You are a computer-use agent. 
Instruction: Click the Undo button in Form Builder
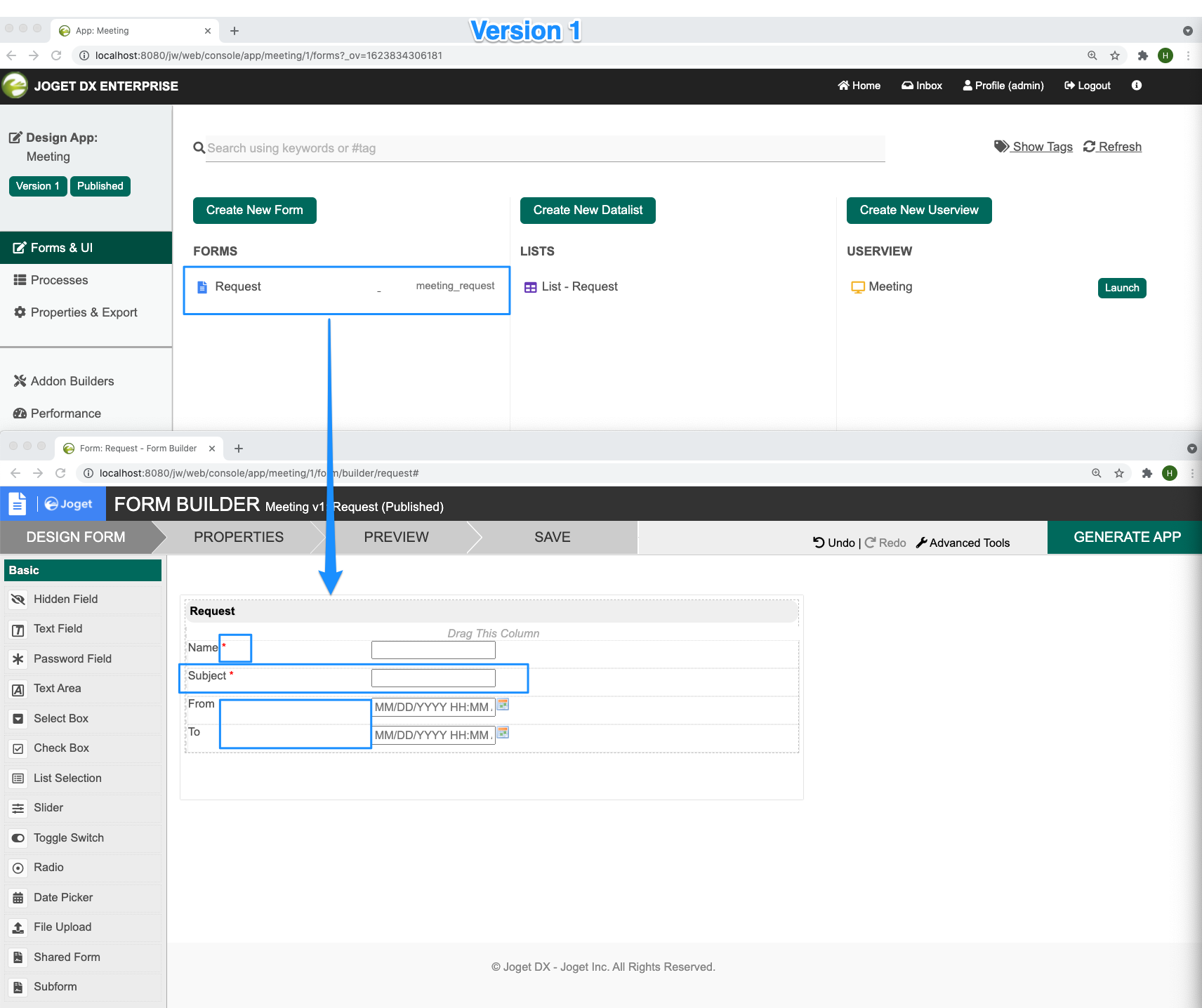pos(834,543)
